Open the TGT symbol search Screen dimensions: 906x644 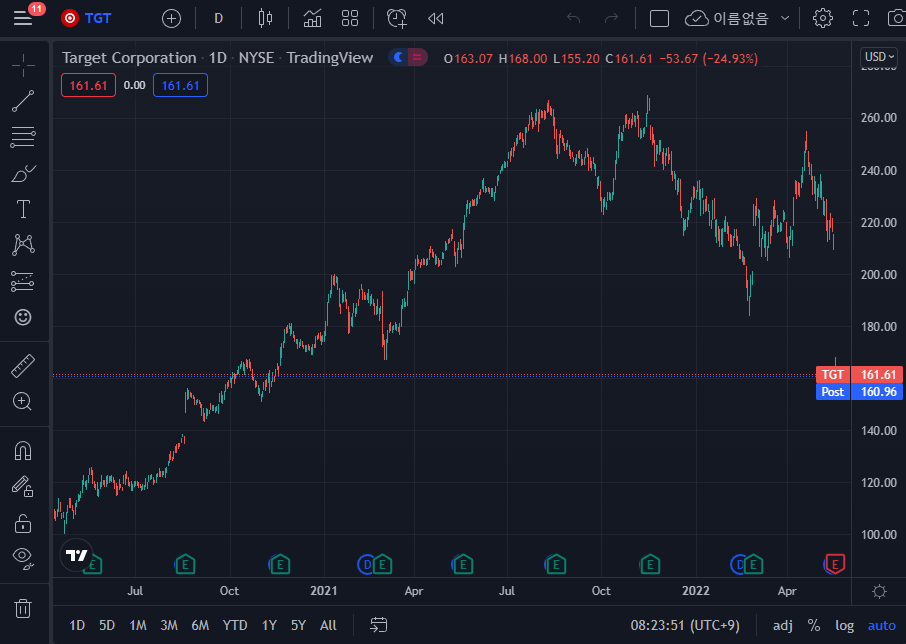(x=87, y=18)
